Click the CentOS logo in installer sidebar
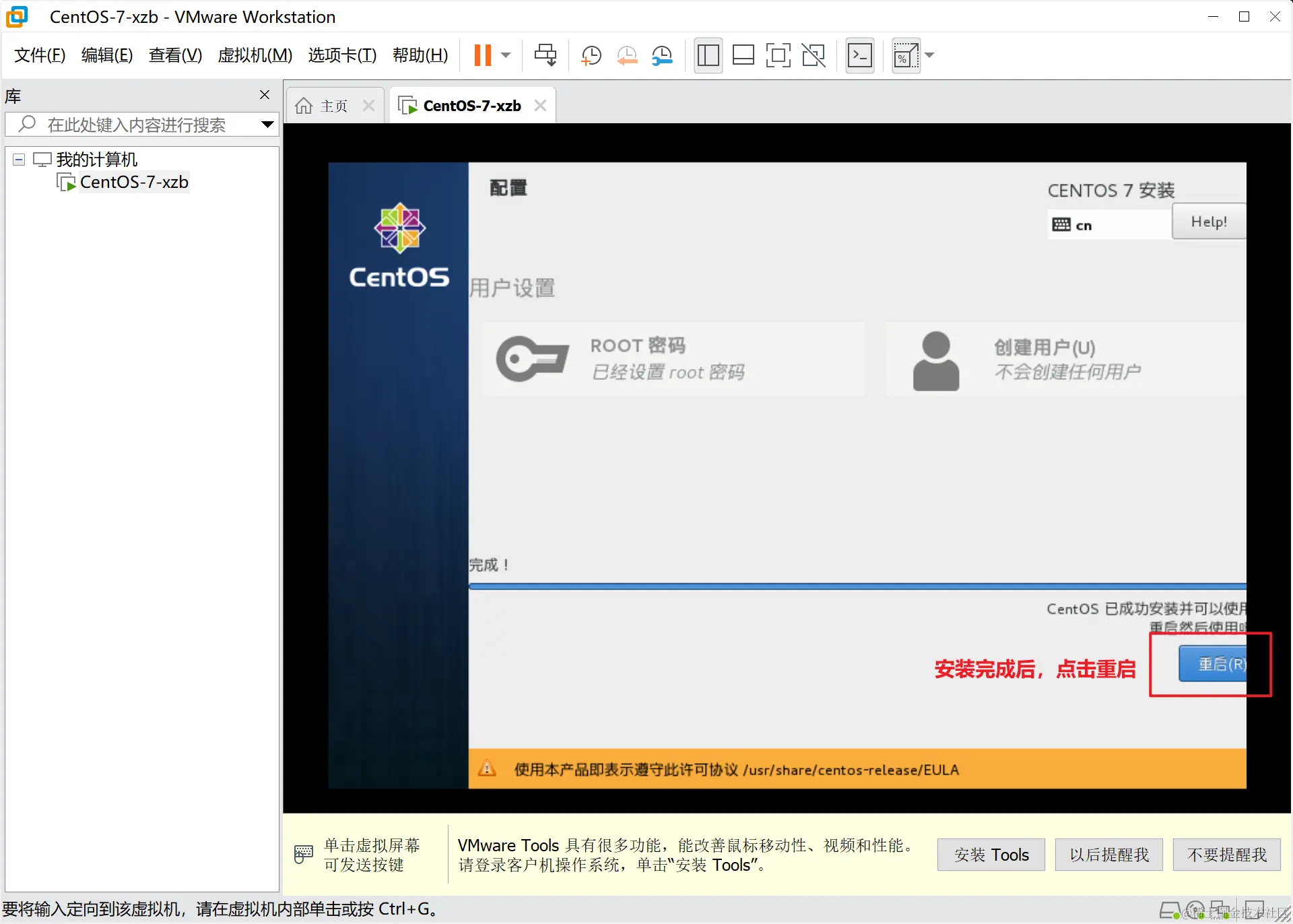This screenshot has width=1293, height=924. [399, 245]
